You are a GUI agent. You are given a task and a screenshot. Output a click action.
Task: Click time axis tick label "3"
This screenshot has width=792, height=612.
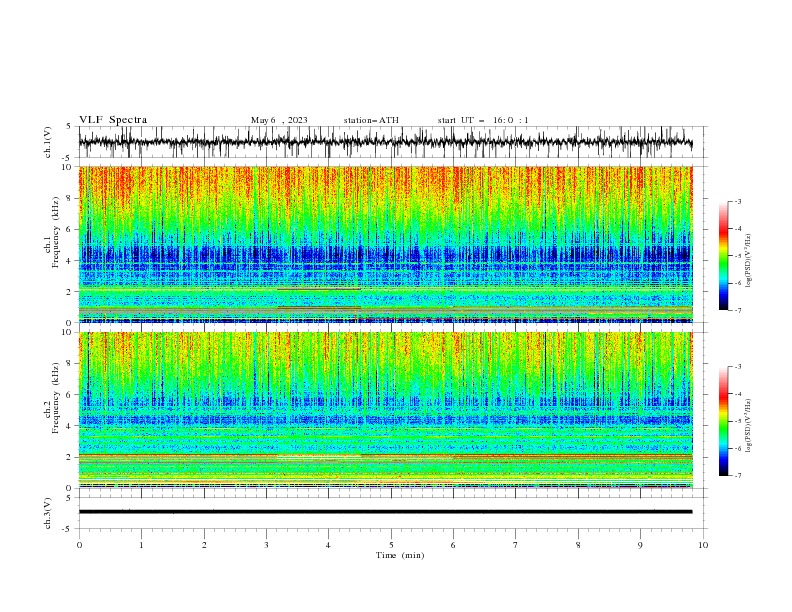266,545
